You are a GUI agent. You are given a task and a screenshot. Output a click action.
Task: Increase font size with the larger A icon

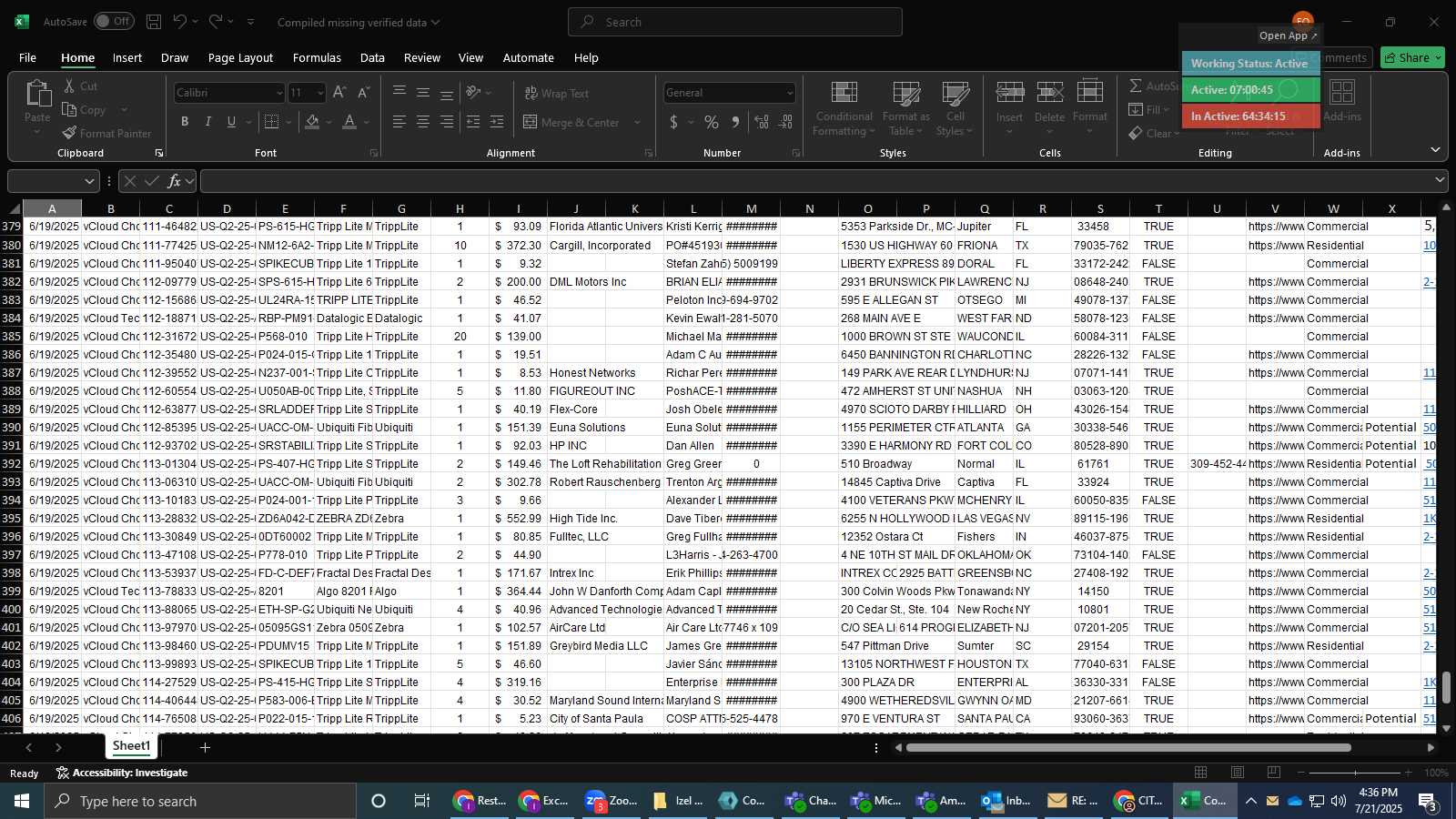point(339,93)
